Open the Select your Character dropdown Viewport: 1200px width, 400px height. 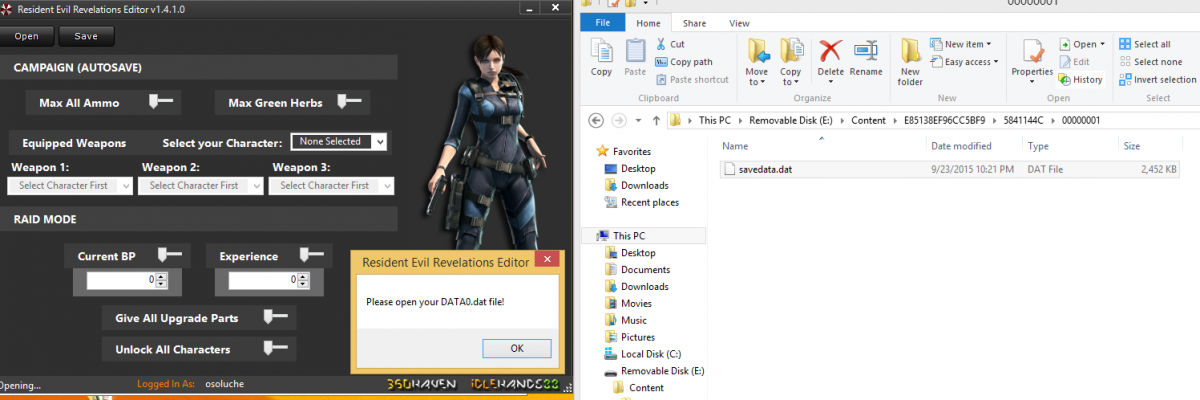click(339, 142)
